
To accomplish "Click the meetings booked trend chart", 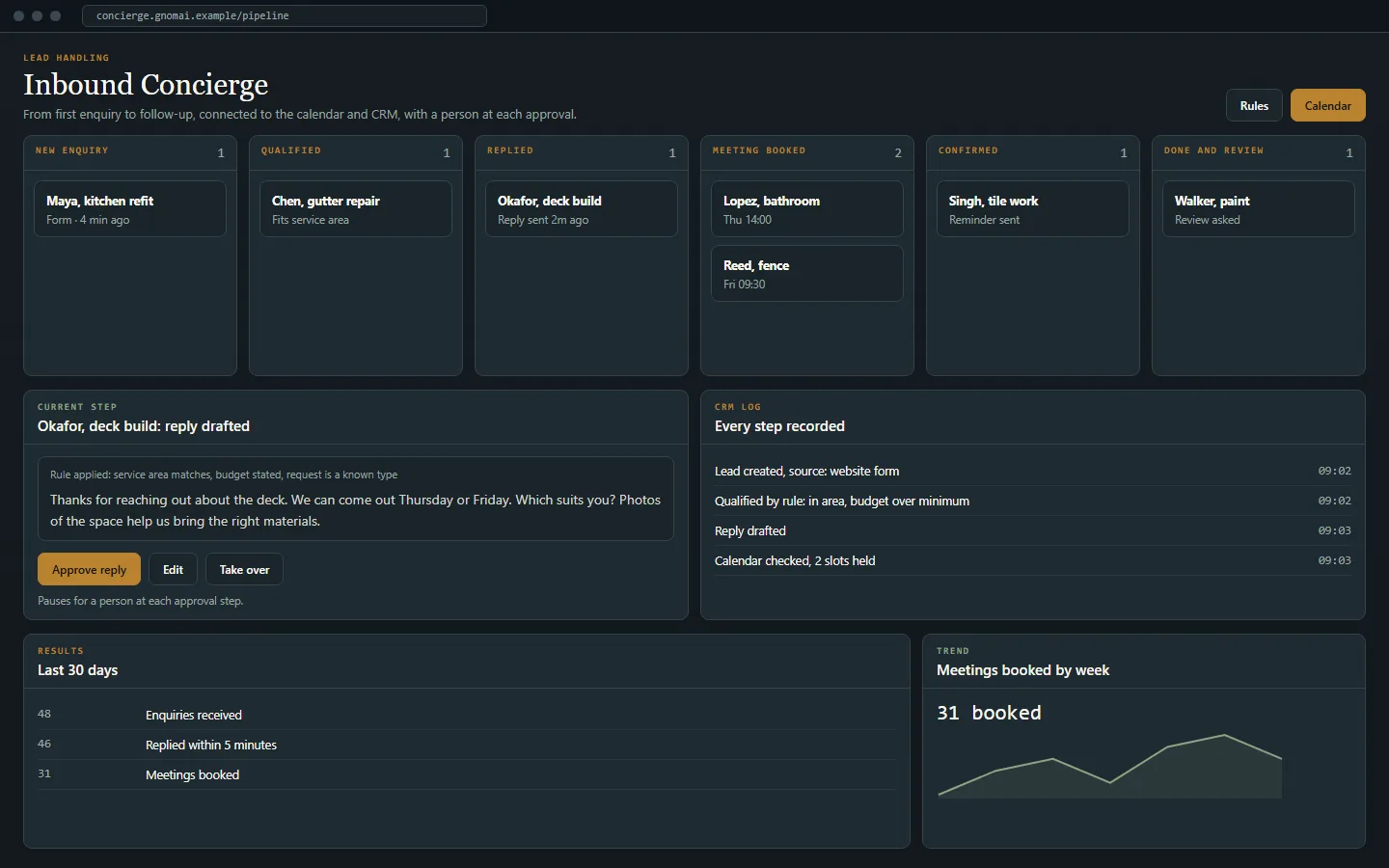I will (x=1110, y=766).
